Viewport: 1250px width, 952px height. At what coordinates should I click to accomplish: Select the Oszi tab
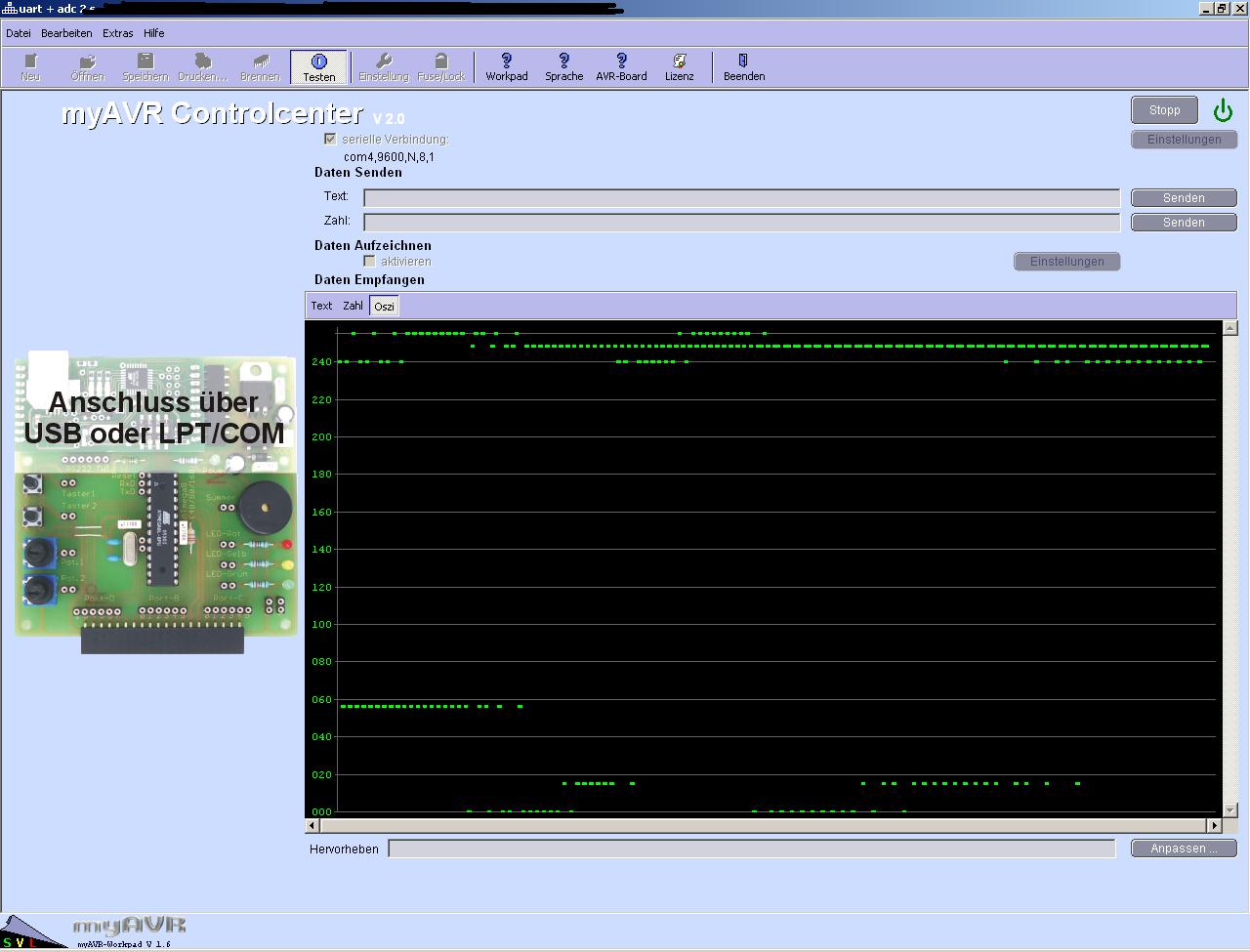pyautogui.click(x=384, y=306)
